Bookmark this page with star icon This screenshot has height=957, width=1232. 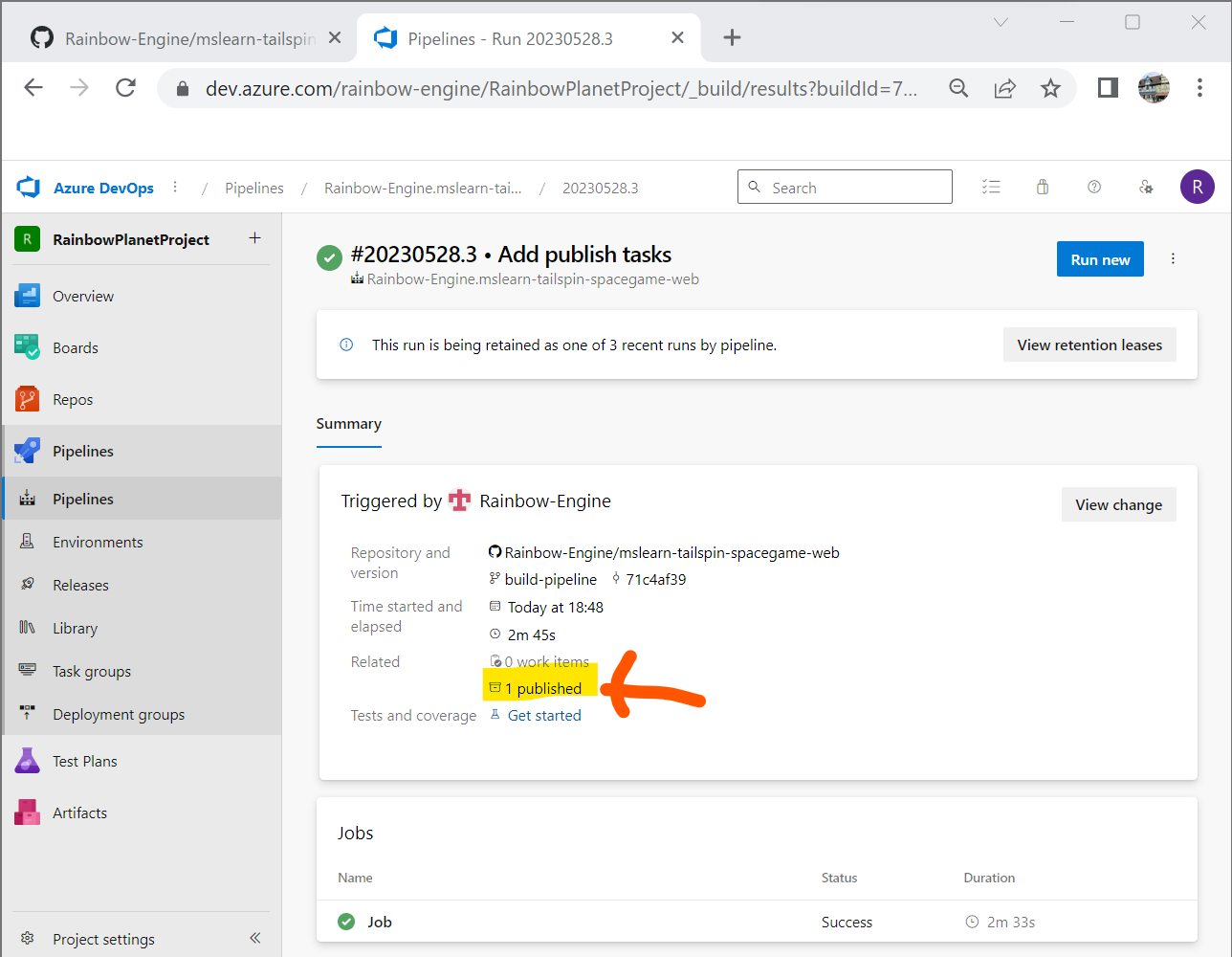point(1050,88)
